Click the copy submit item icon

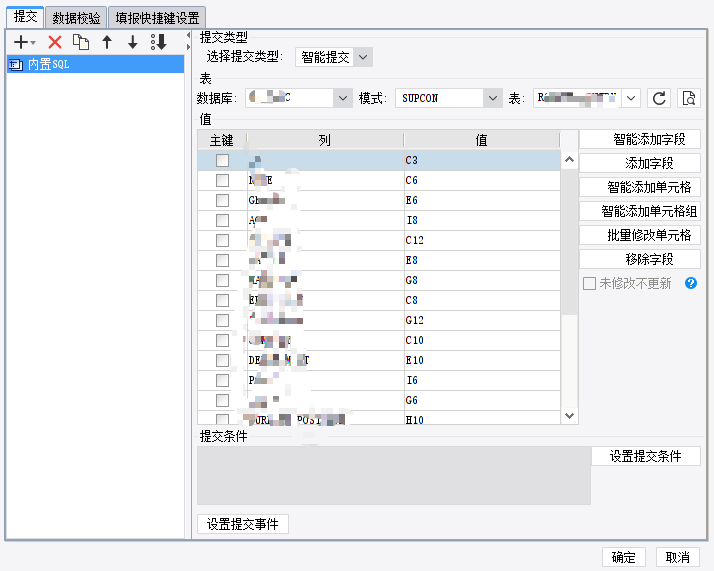click(81, 42)
